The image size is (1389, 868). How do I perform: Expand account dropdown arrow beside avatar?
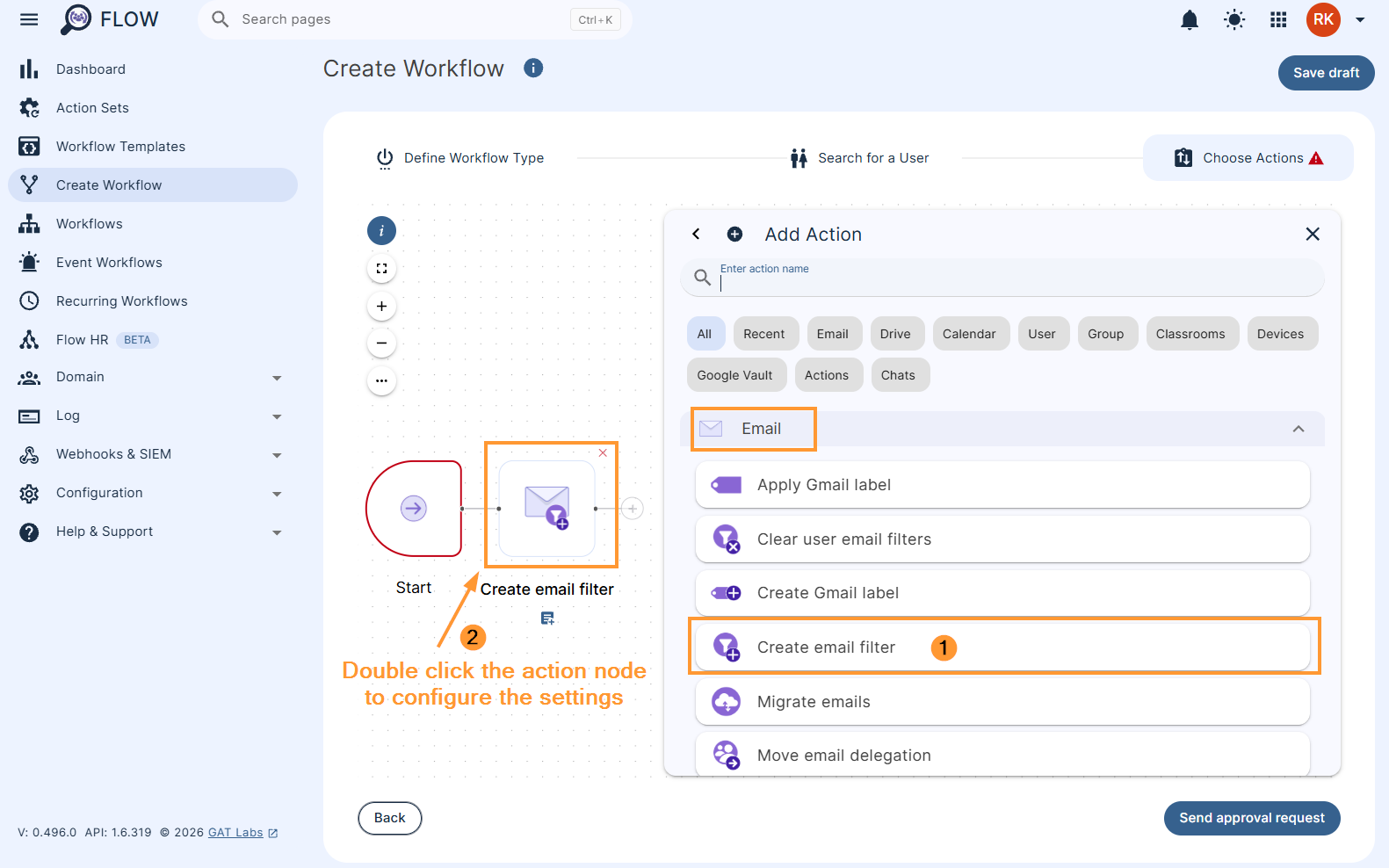coord(1360,19)
